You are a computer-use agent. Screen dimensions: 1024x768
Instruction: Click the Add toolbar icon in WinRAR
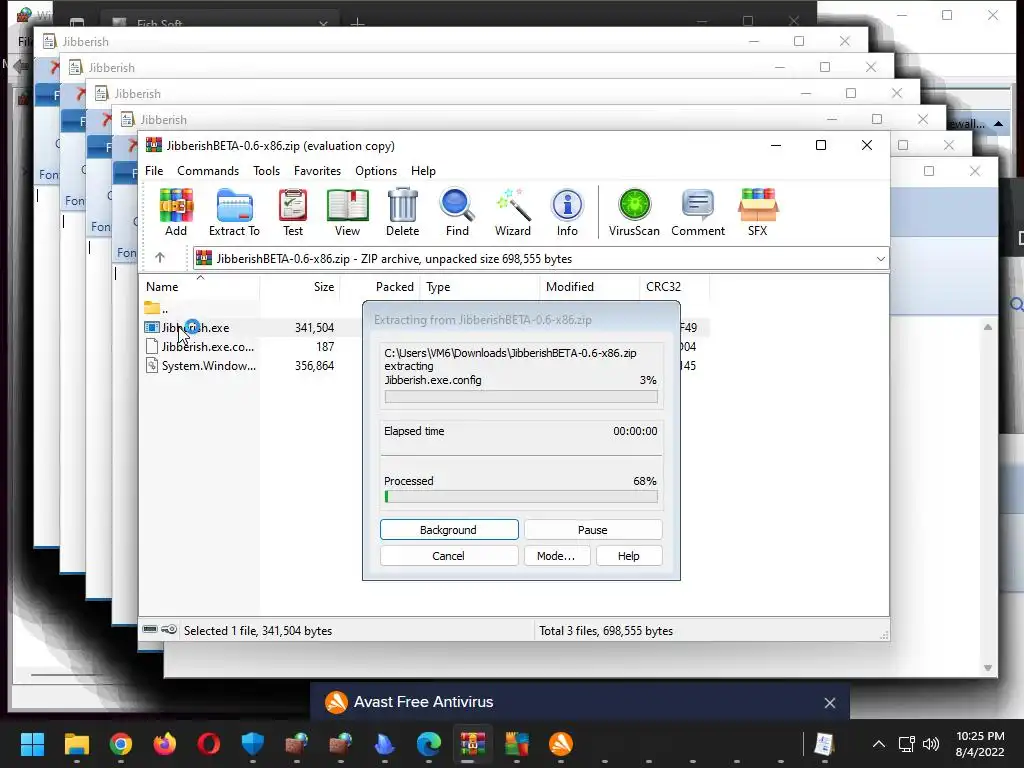pyautogui.click(x=176, y=212)
